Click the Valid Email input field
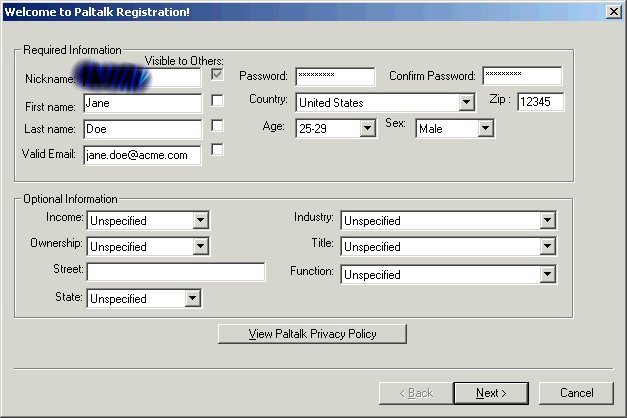The height and width of the screenshot is (418, 627). click(142, 155)
